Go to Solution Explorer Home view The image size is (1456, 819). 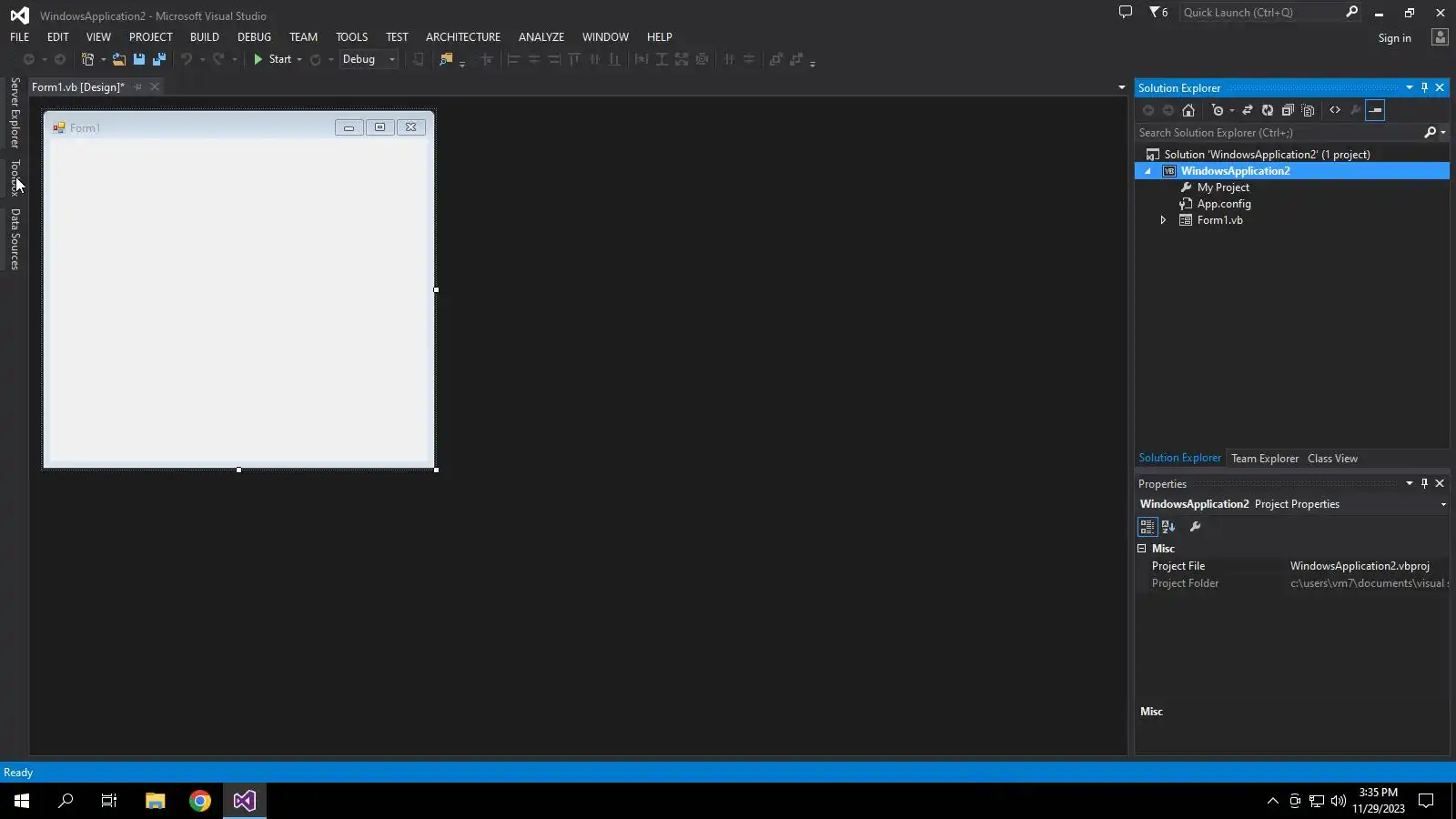[1188, 110]
